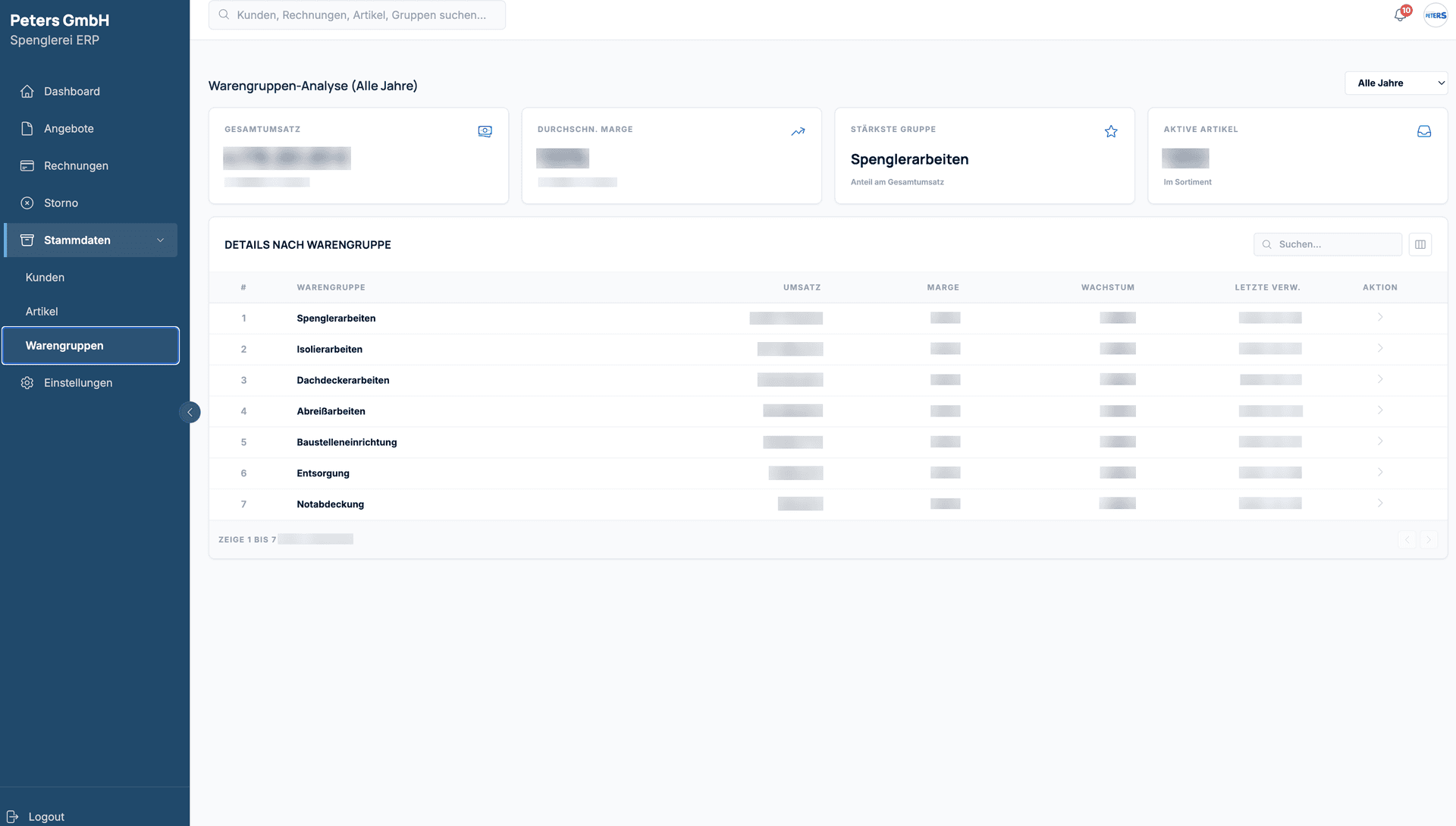Click Logout link
Viewport: 1456px width, 826px height.
[x=46, y=816]
